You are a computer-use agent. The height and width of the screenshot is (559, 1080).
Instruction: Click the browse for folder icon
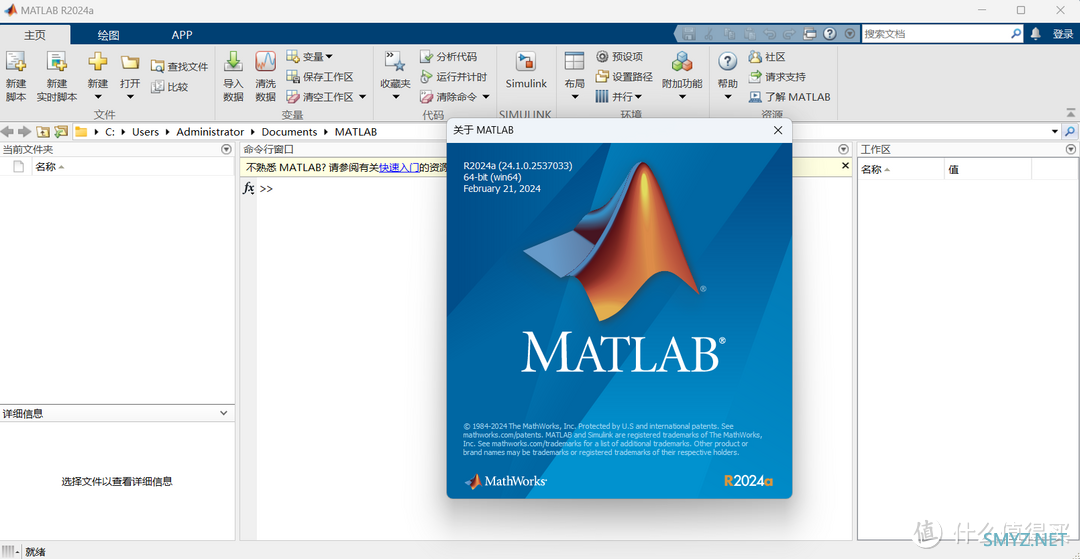click(61, 131)
